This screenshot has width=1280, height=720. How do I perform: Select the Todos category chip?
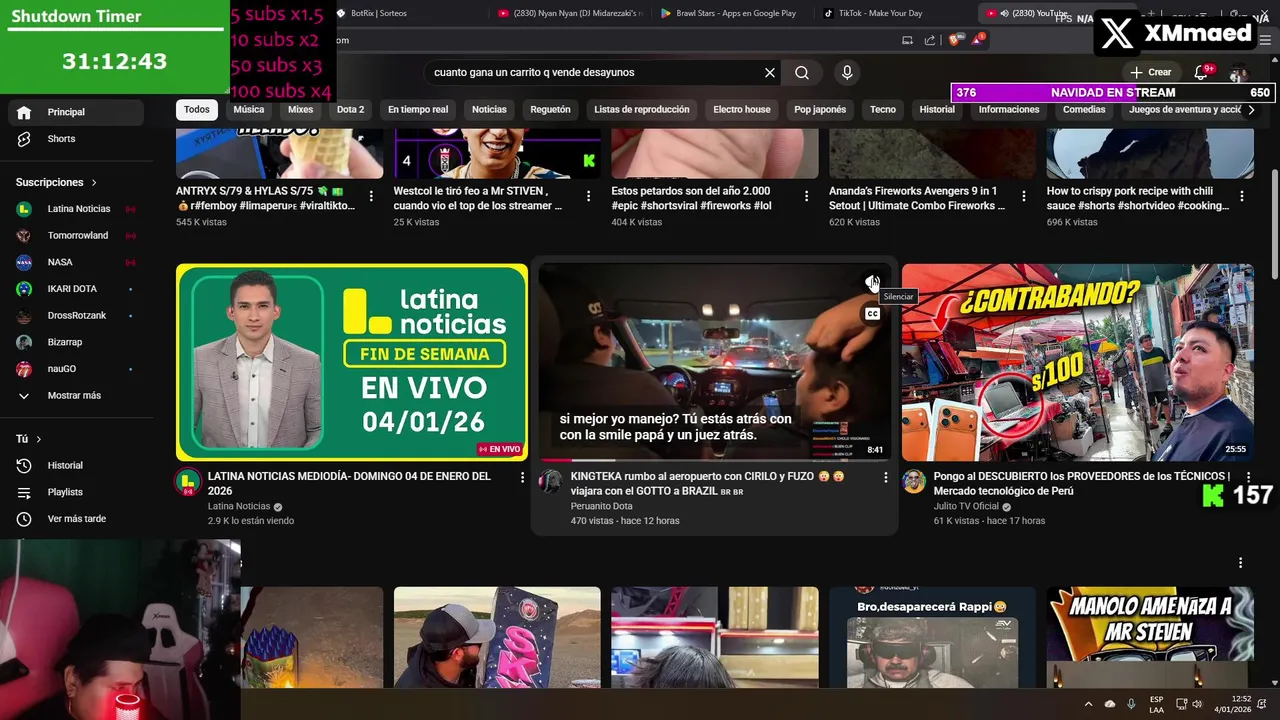(197, 110)
